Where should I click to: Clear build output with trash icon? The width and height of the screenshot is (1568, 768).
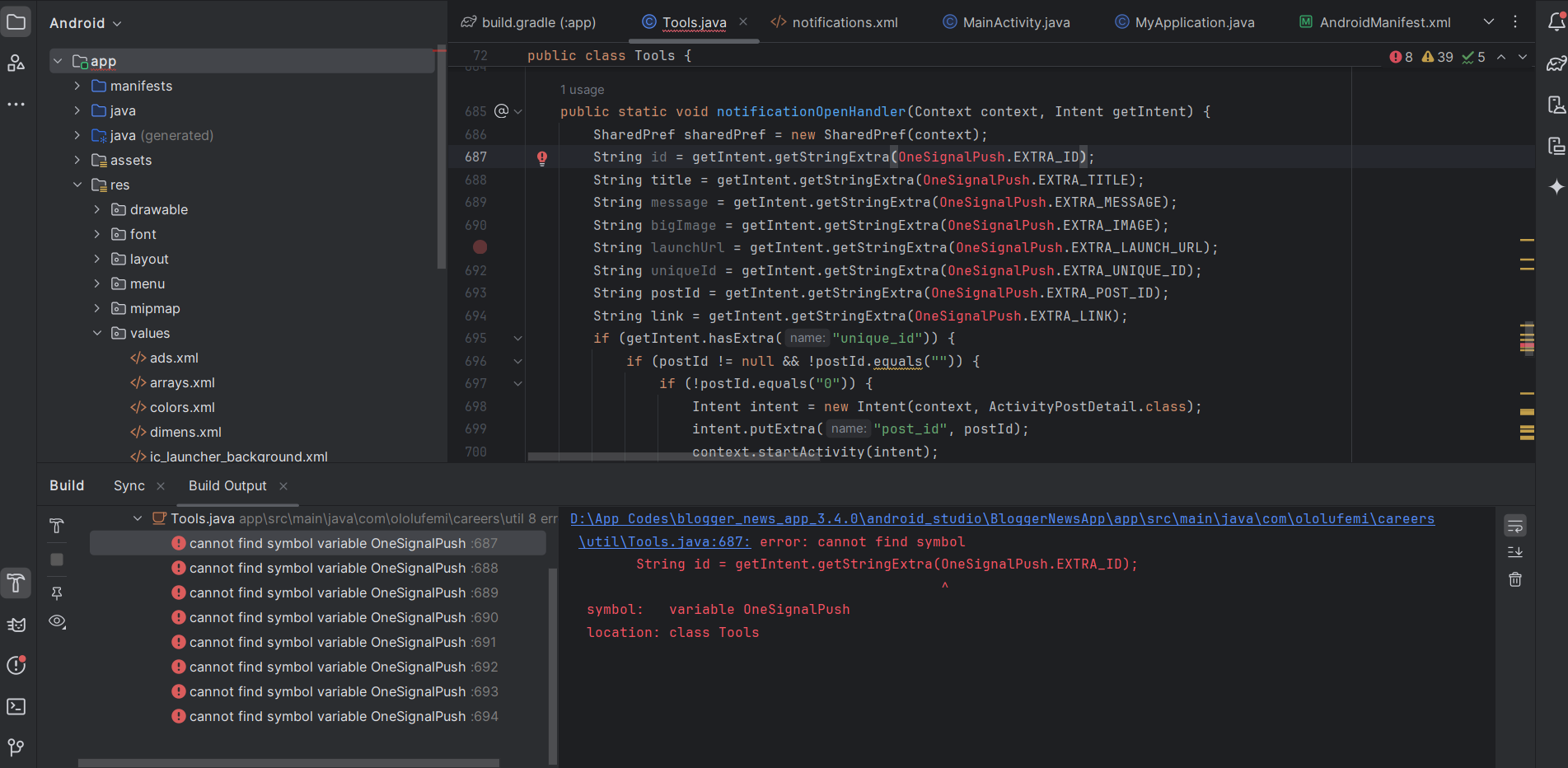click(1515, 580)
